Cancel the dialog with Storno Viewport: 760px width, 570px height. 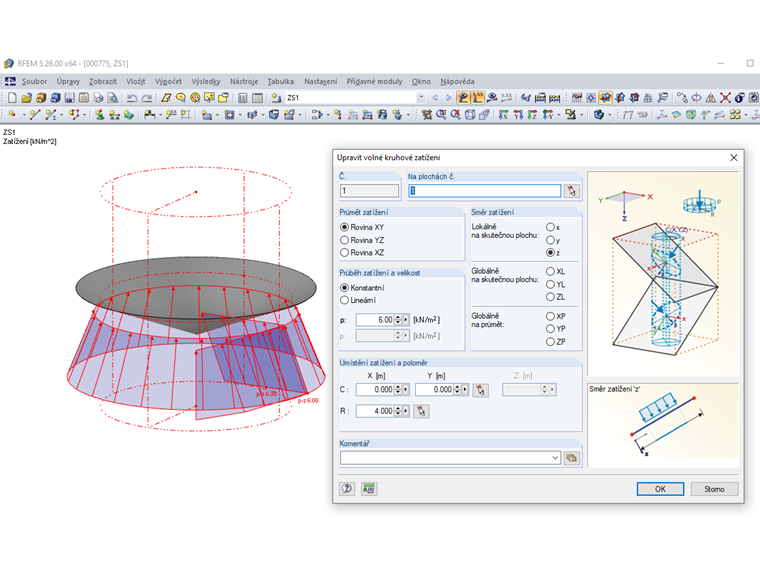pyautogui.click(x=714, y=489)
